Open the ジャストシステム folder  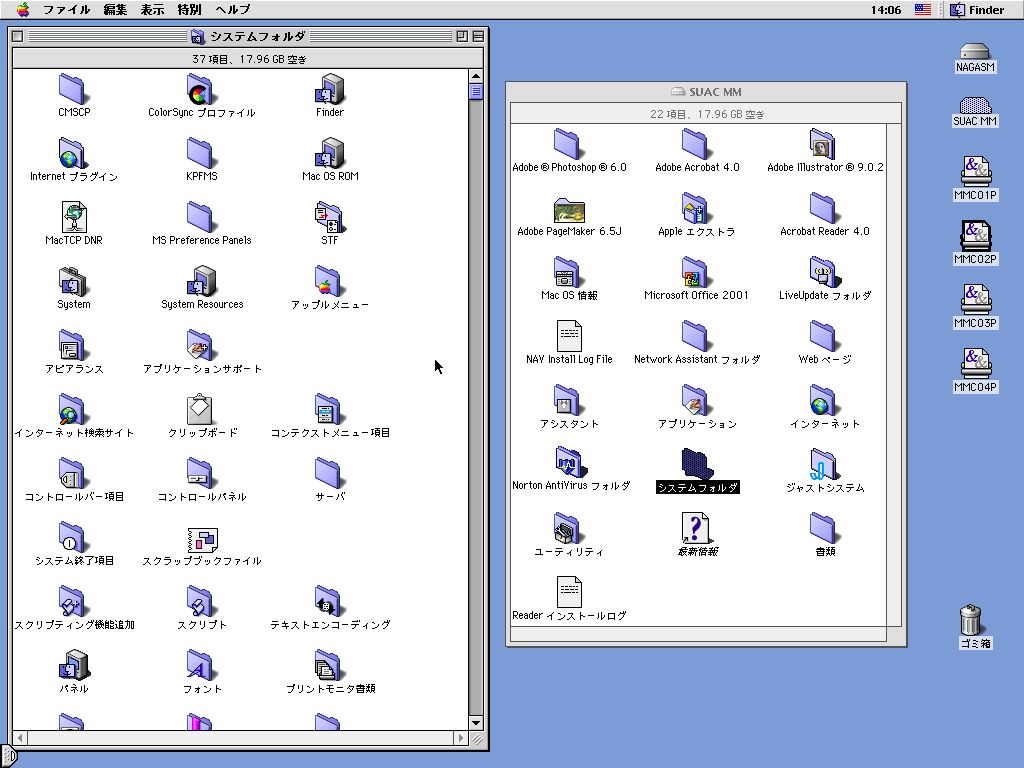pyautogui.click(x=824, y=464)
